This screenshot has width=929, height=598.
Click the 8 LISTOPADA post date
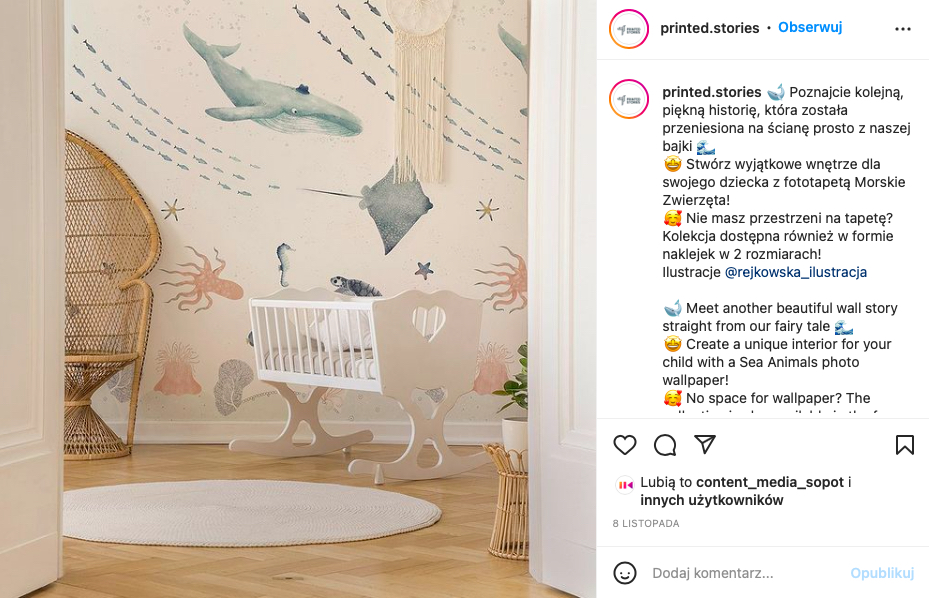[646, 523]
